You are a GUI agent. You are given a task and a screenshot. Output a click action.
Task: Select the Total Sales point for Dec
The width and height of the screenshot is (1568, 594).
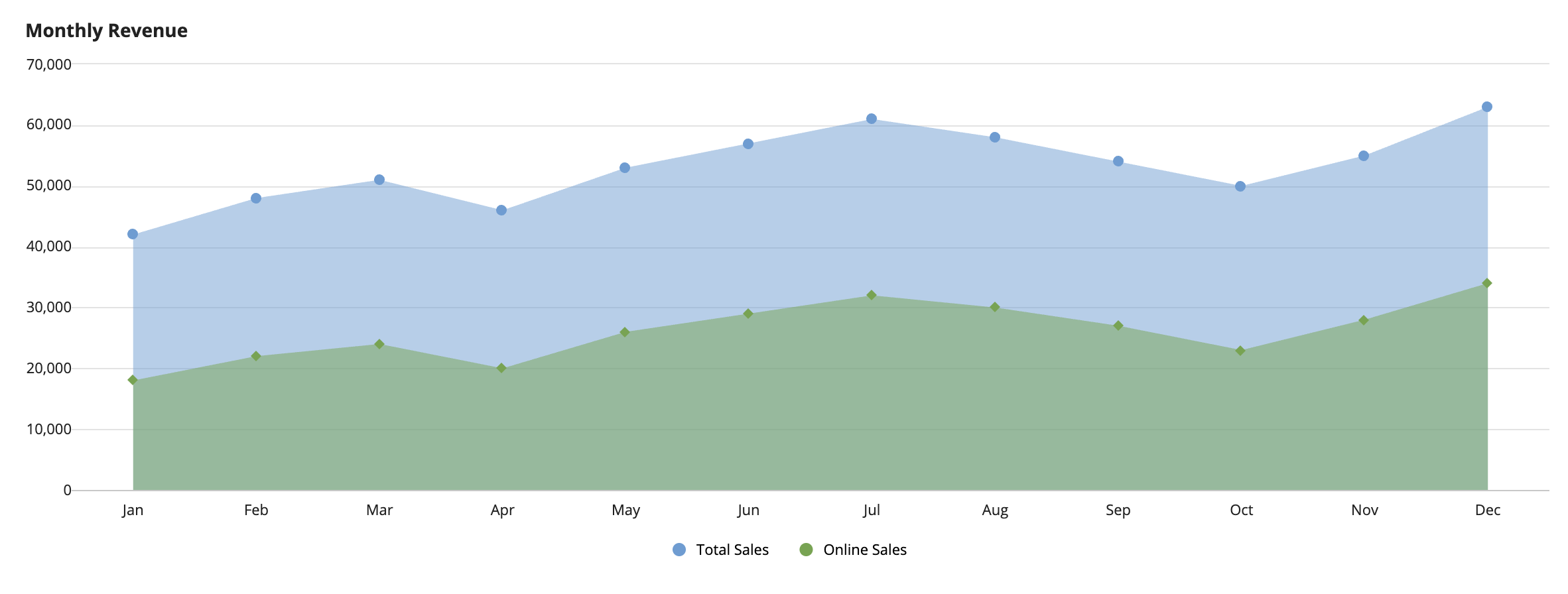click(1487, 107)
